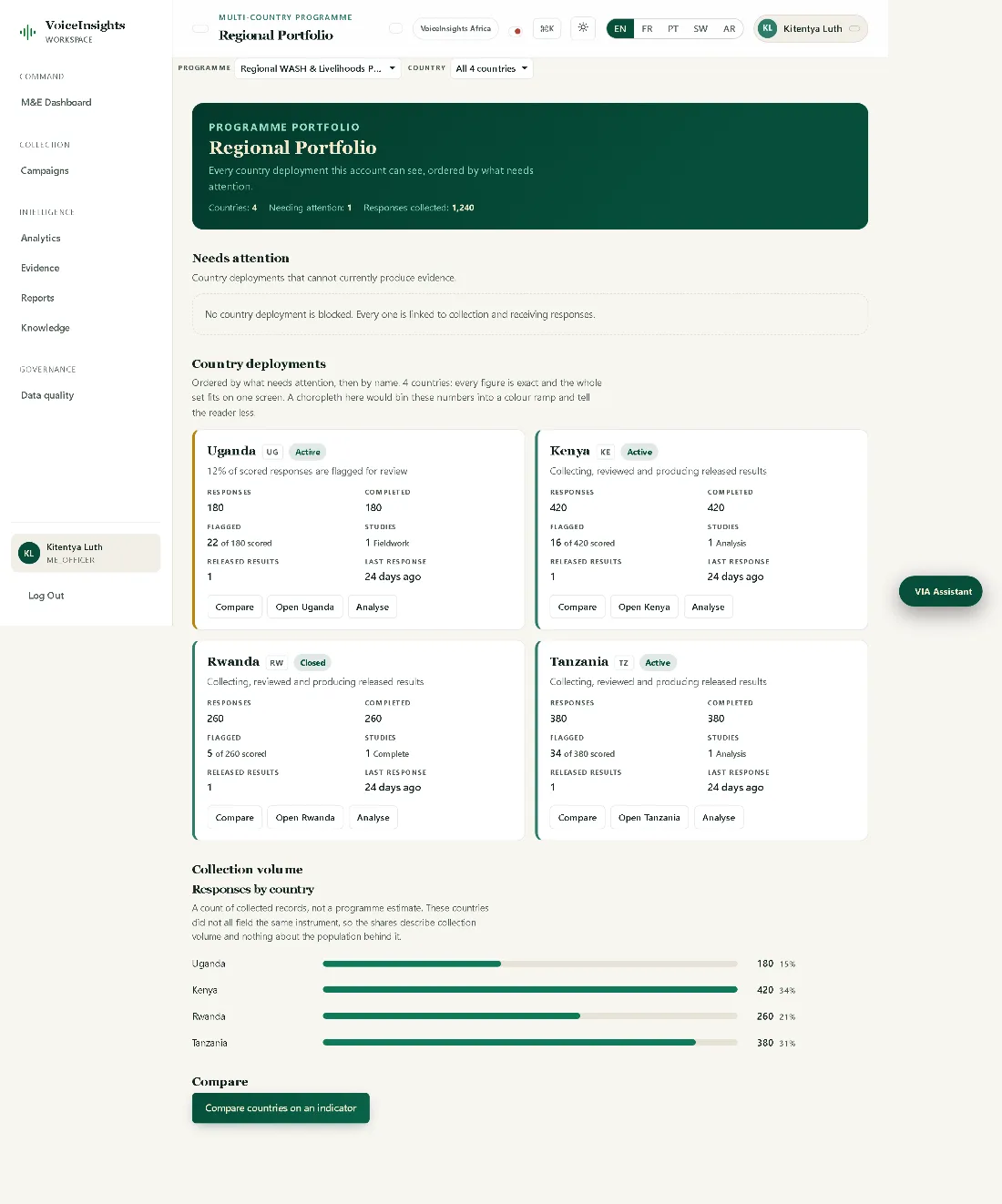Open the VIA Assistant floating button
The height and width of the screenshot is (1204, 1002).
pyautogui.click(x=941, y=591)
